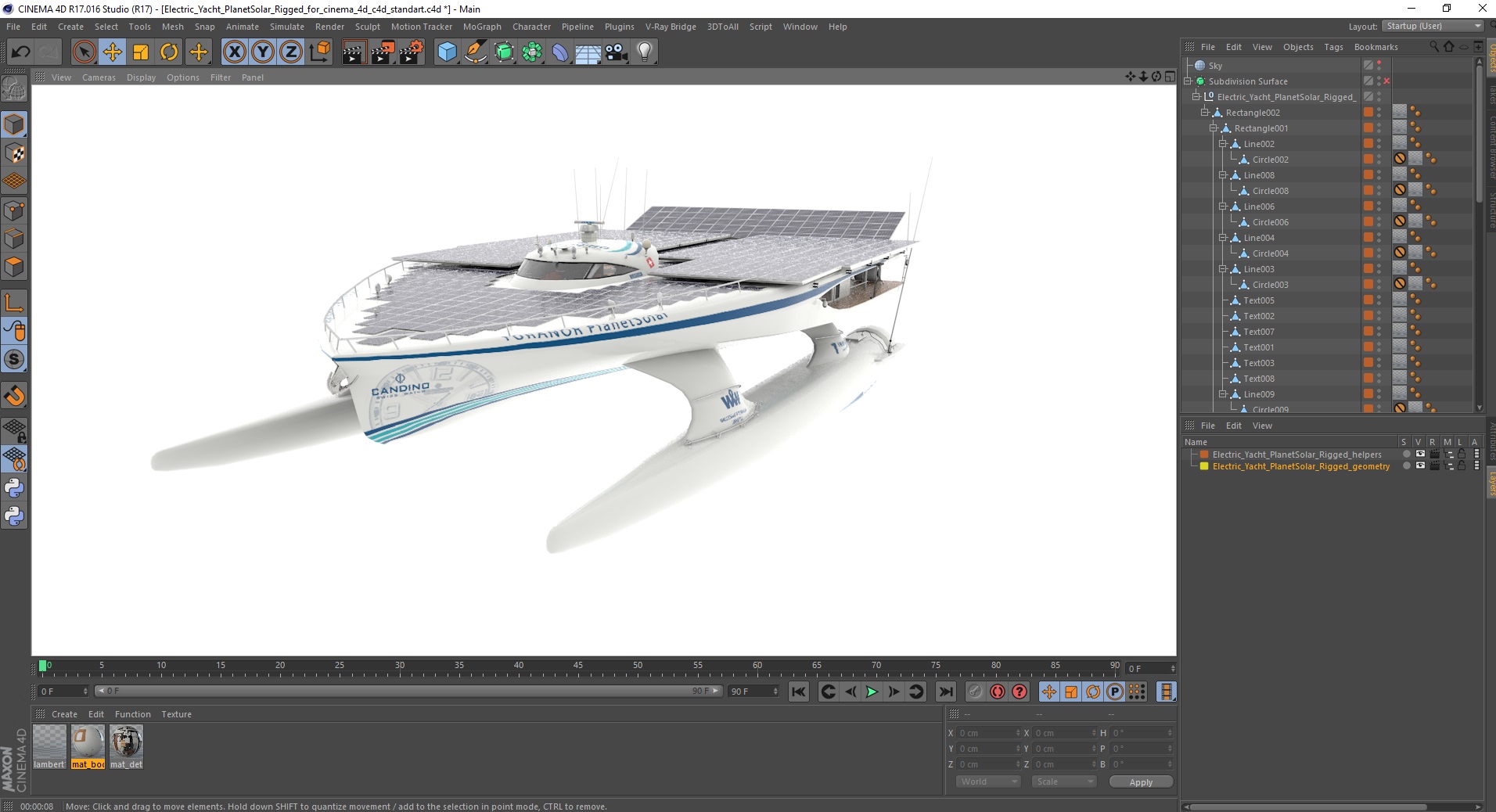Toggle Sky object visibility dots
The height and width of the screenshot is (812, 1496).
click(1379, 65)
